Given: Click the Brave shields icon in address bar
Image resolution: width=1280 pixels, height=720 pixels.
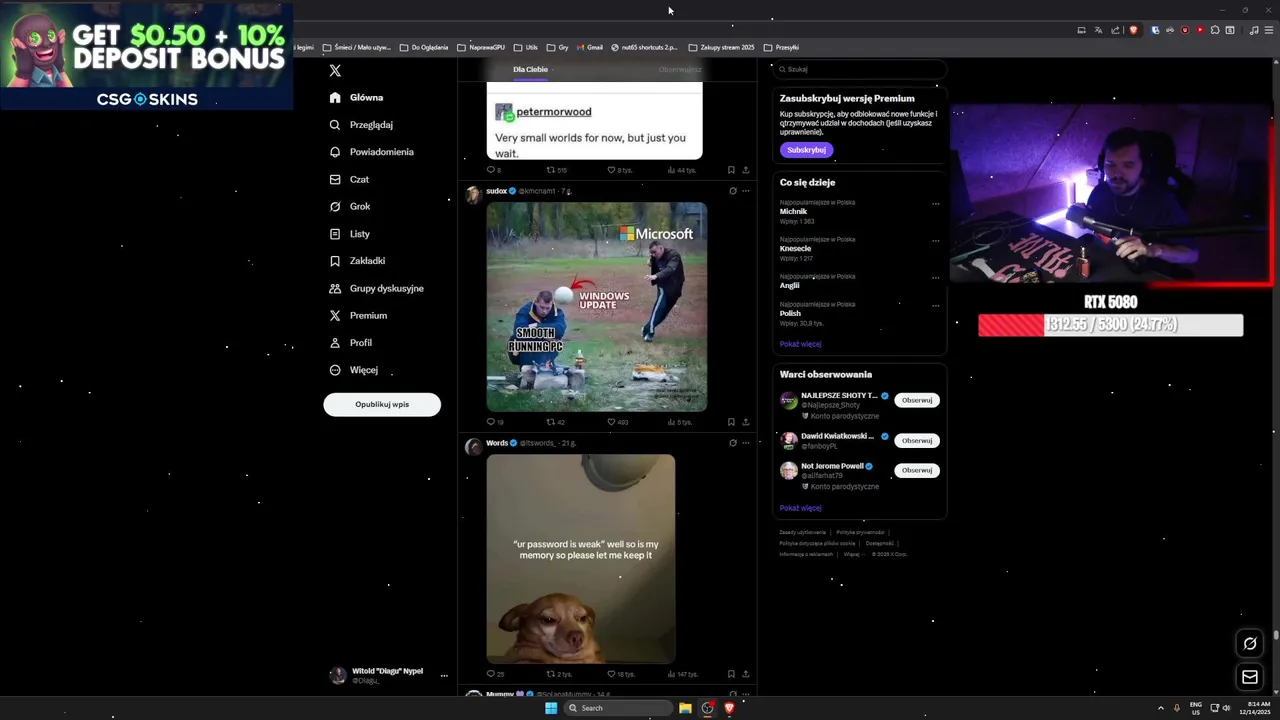Looking at the screenshot, I should pos(1133,30).
